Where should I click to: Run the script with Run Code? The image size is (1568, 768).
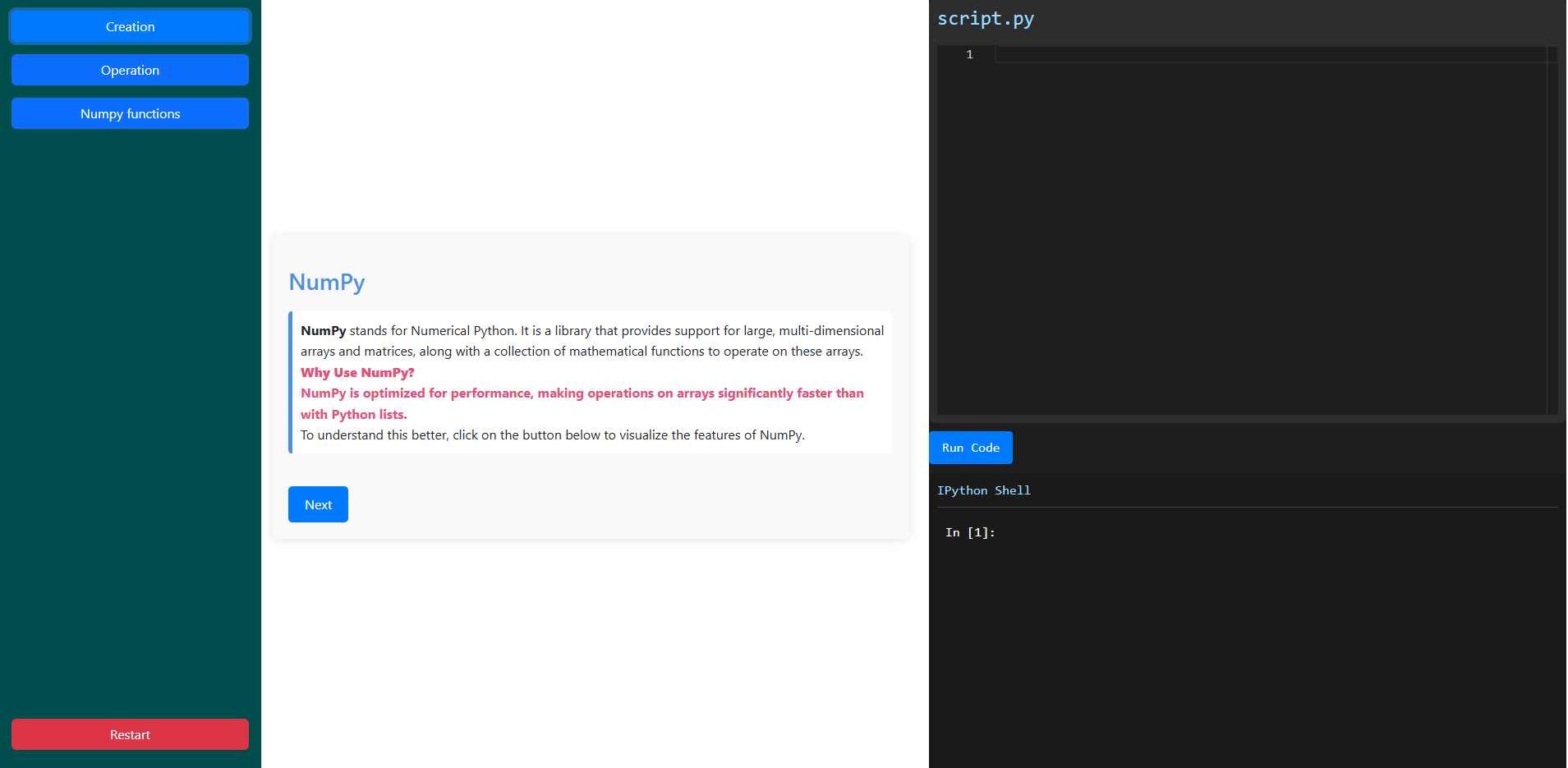970,448
